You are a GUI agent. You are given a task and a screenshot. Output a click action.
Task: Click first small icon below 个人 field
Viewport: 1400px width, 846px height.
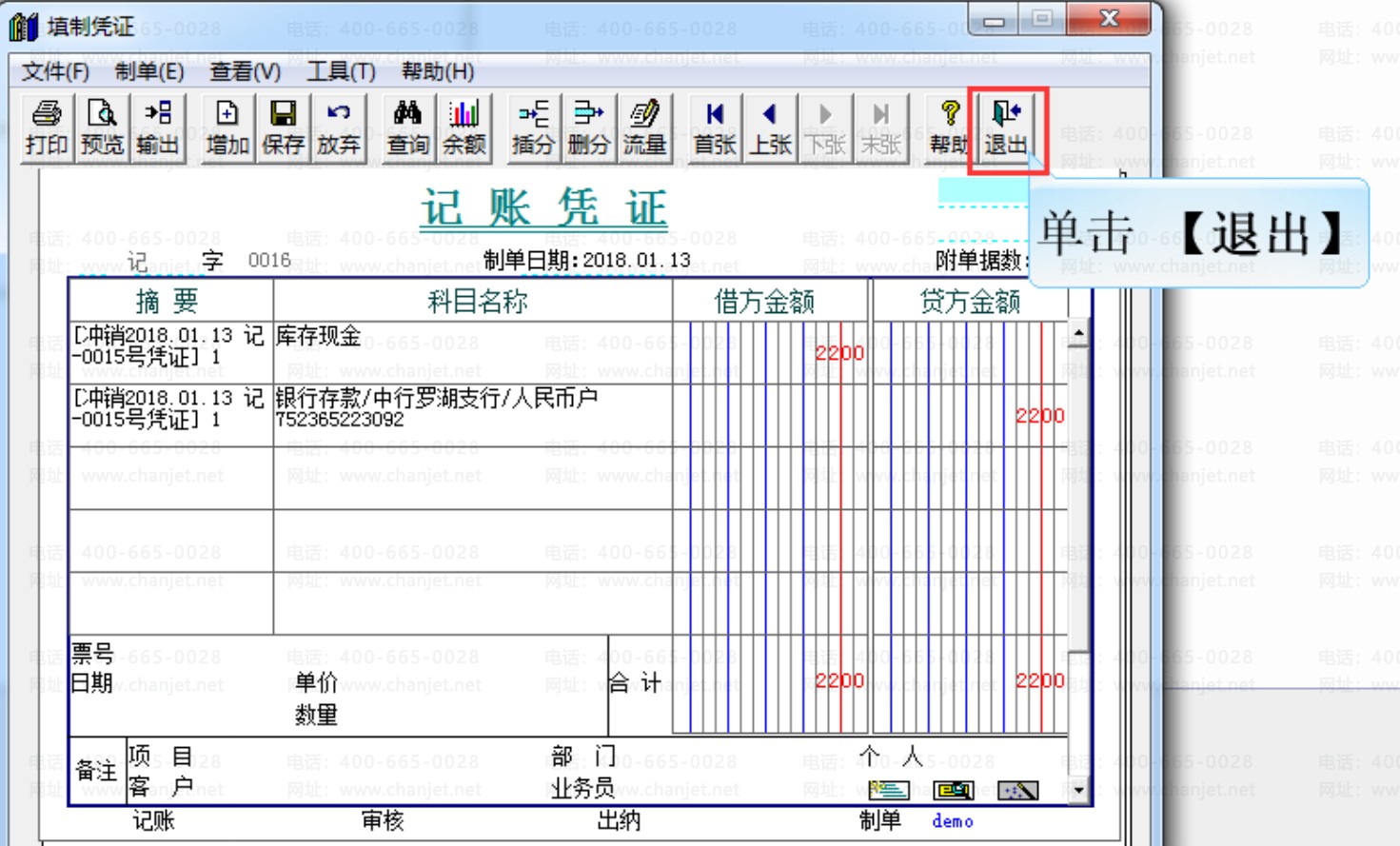coord(888,790)
